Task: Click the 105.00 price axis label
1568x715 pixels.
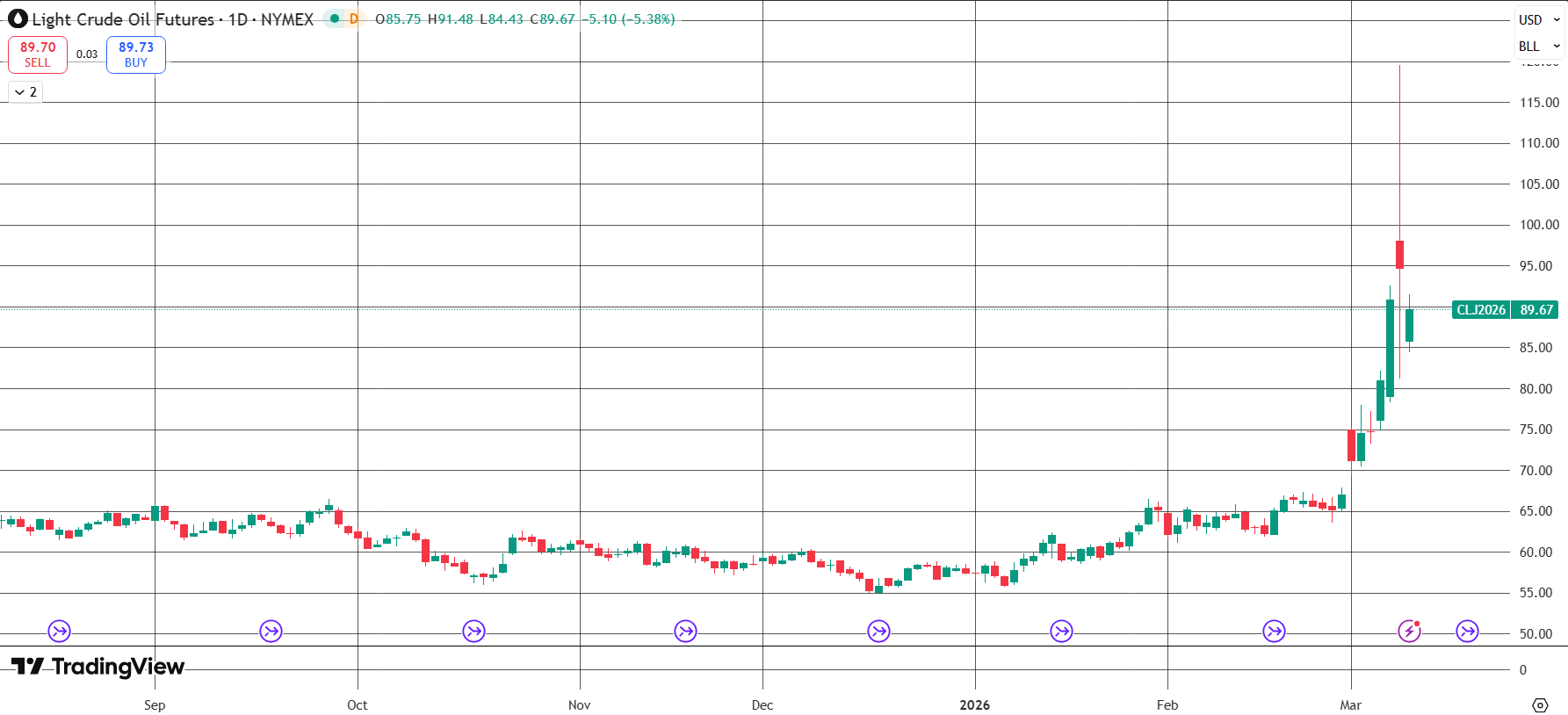Action: [1539, 184]
